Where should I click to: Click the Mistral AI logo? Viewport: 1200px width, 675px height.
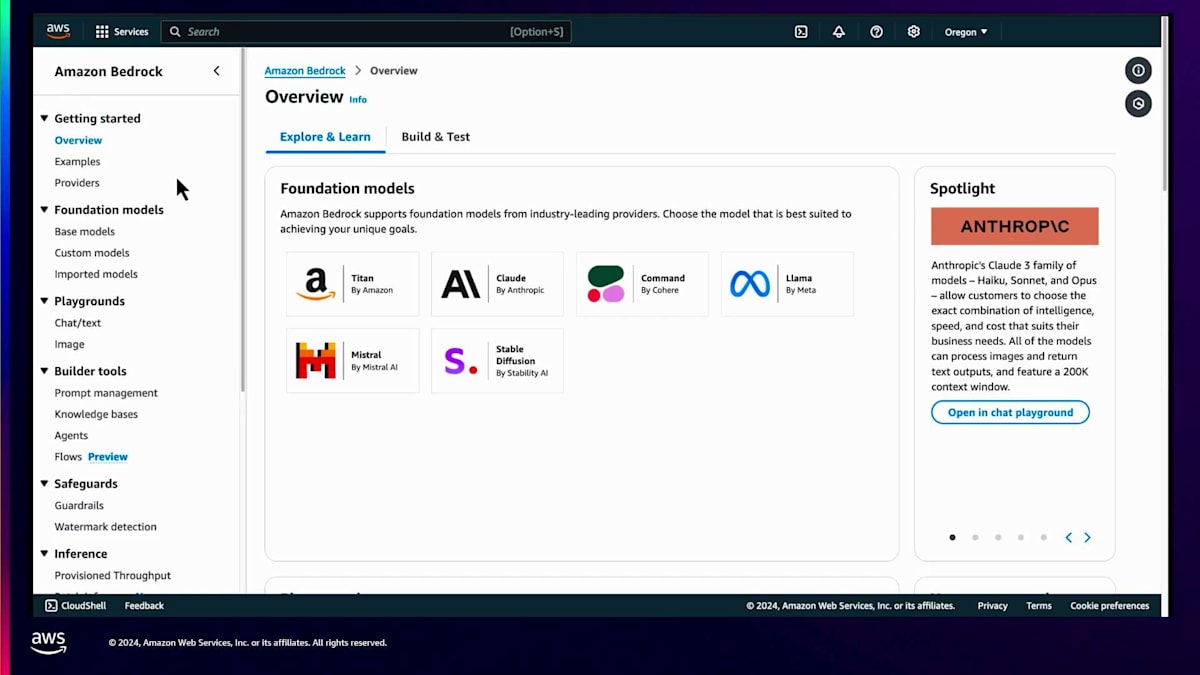[x=316, y=360]
